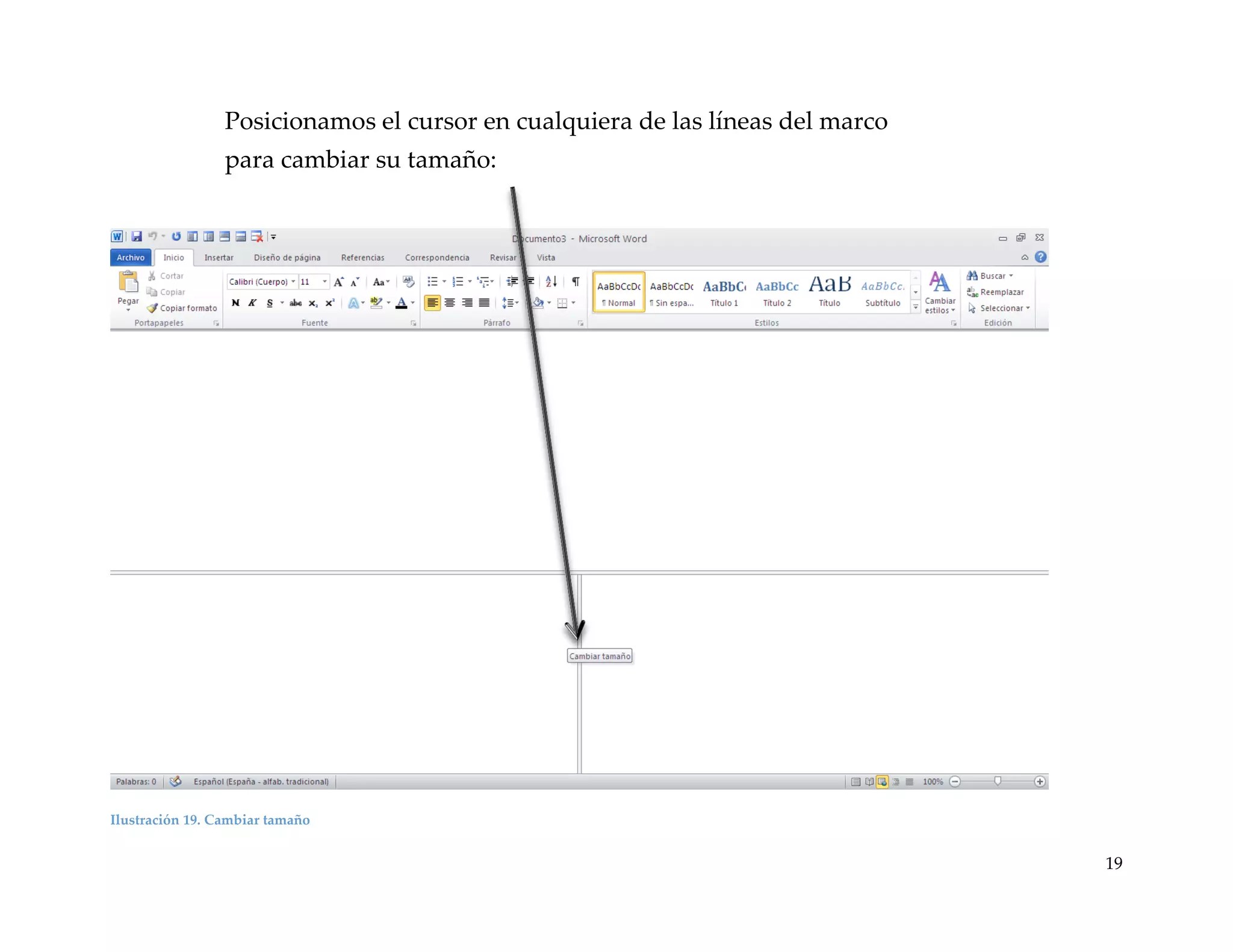The height and width of the screenshot is (952, 1233).
Task: Center the paragraph text
Action: click(450, 303)
